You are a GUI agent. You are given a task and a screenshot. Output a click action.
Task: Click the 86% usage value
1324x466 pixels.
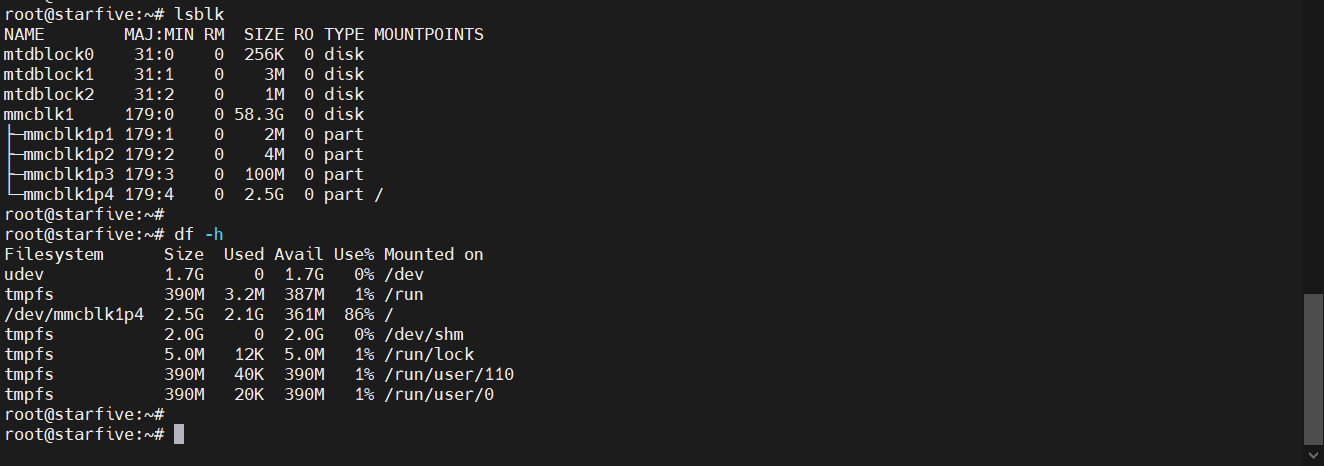[359, 314]
